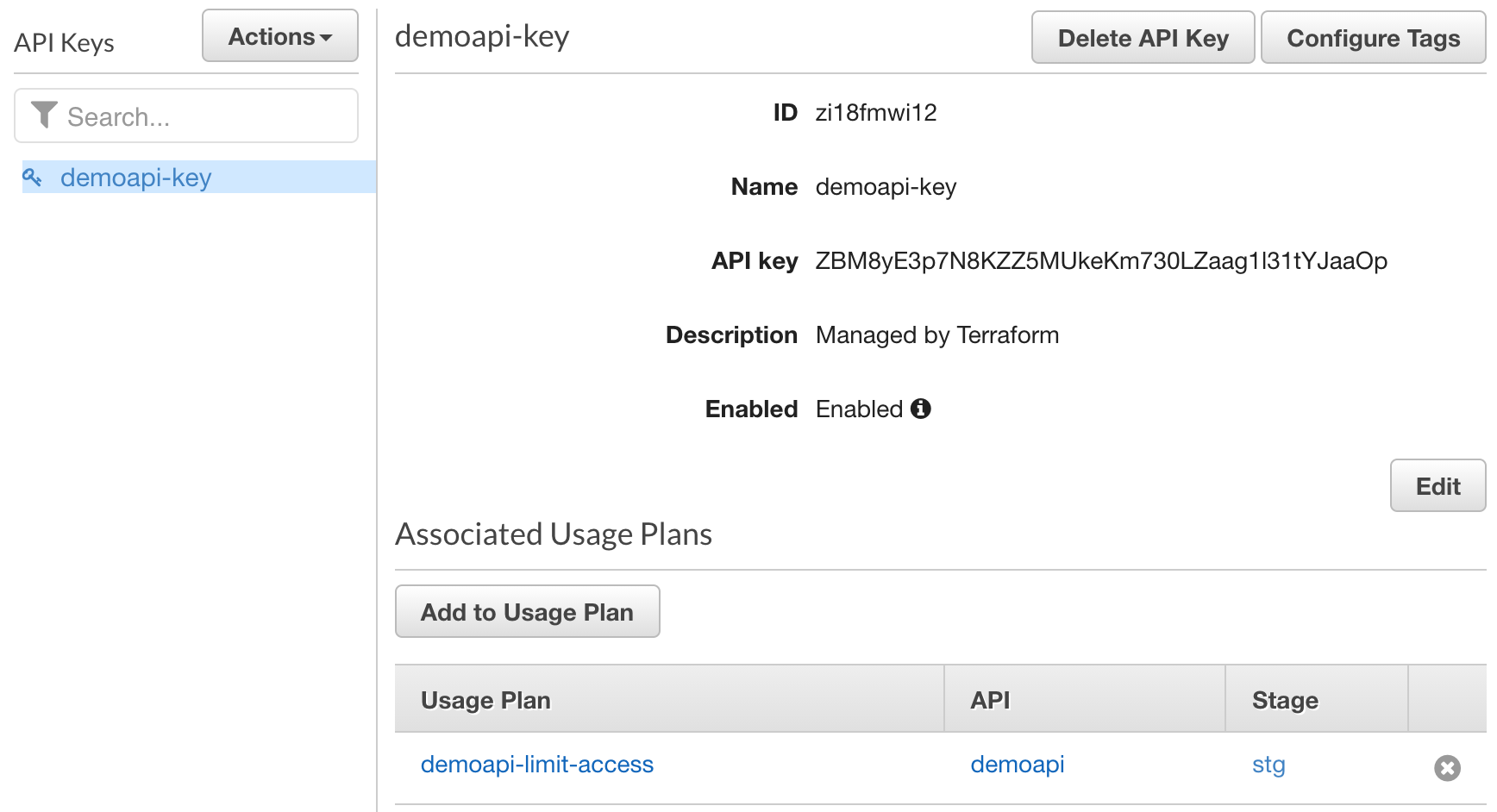Follow the stg stage link
The height and width of the screenshot is (812, 1497).
[1268, 765]
